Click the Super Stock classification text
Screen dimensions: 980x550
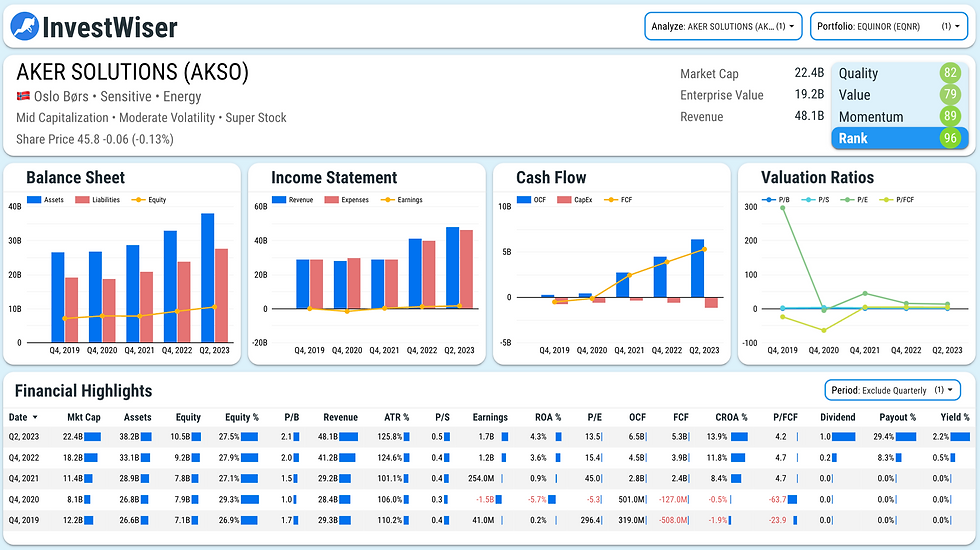click(x=256, y=118)
